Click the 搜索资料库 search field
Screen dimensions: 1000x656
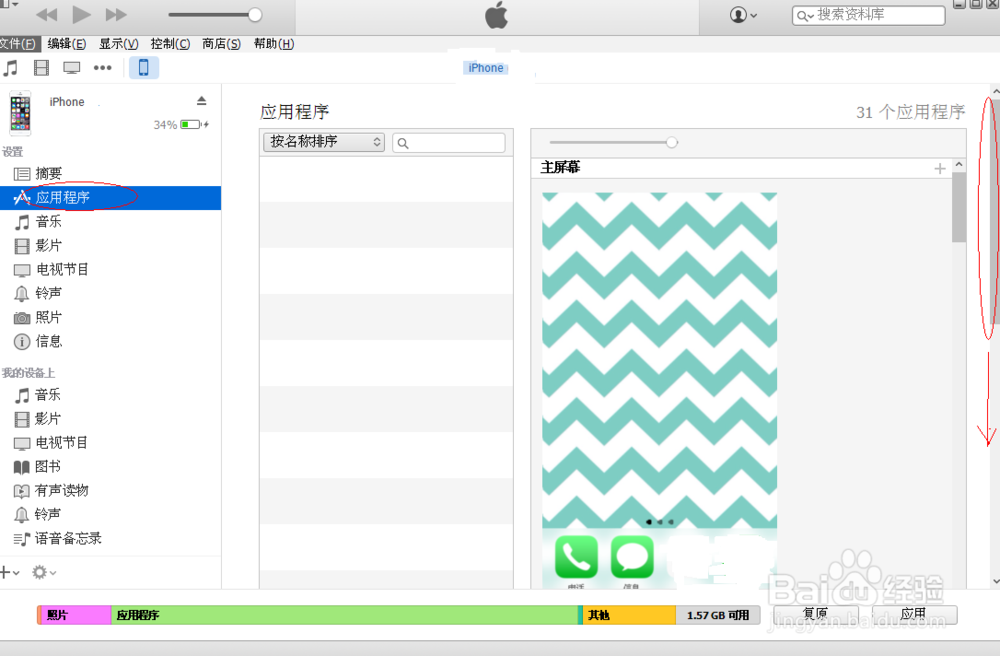pyautogui.click(x=869, y=15)
